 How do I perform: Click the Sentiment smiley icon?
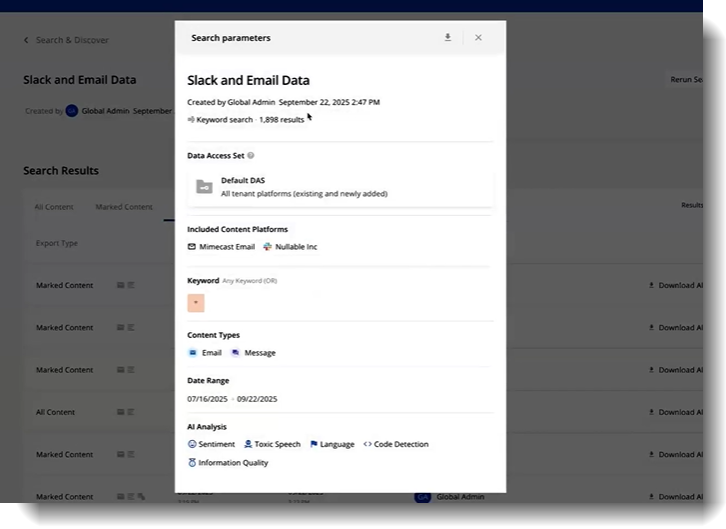[192, 444]
